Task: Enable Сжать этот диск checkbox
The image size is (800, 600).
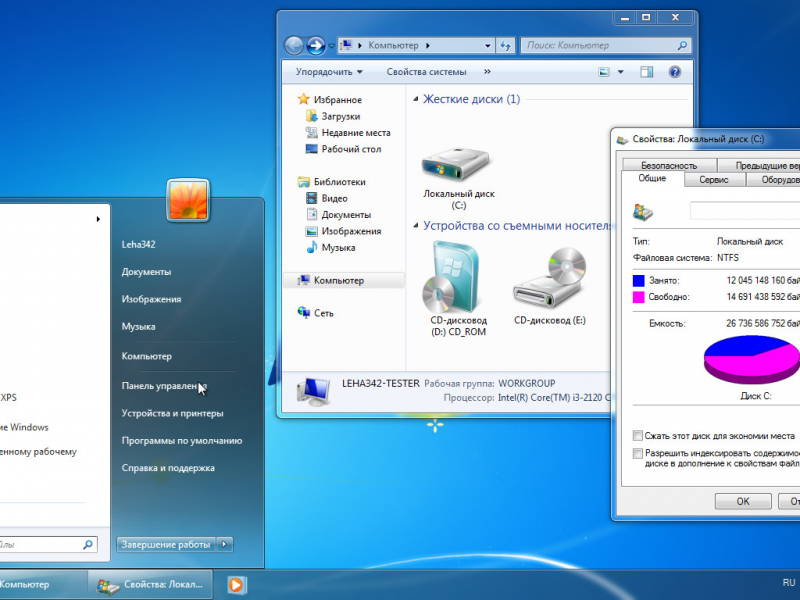Action: [x=637, y=436]
